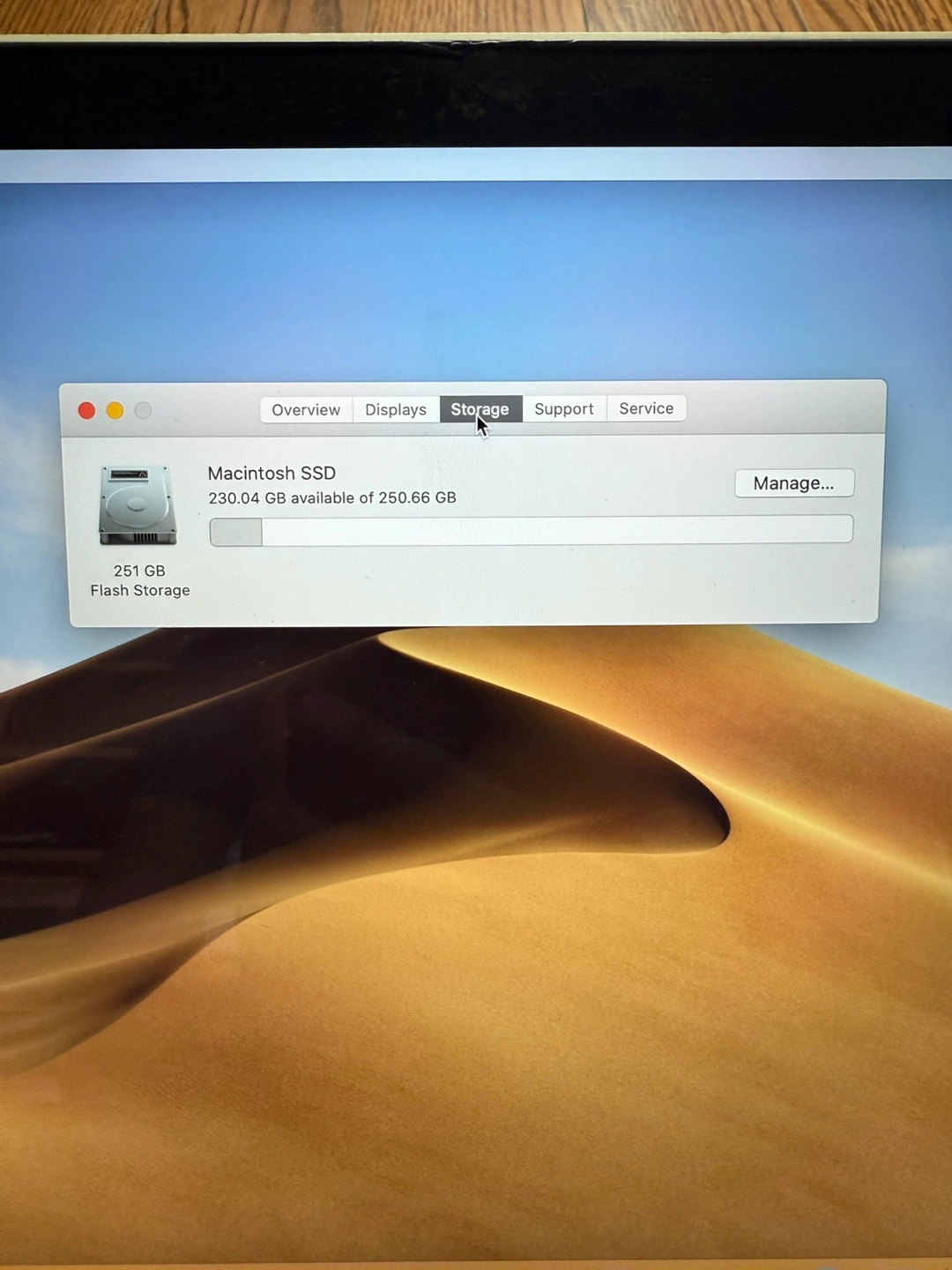
Task: Open the Service tab
Action: pos(646,408)
